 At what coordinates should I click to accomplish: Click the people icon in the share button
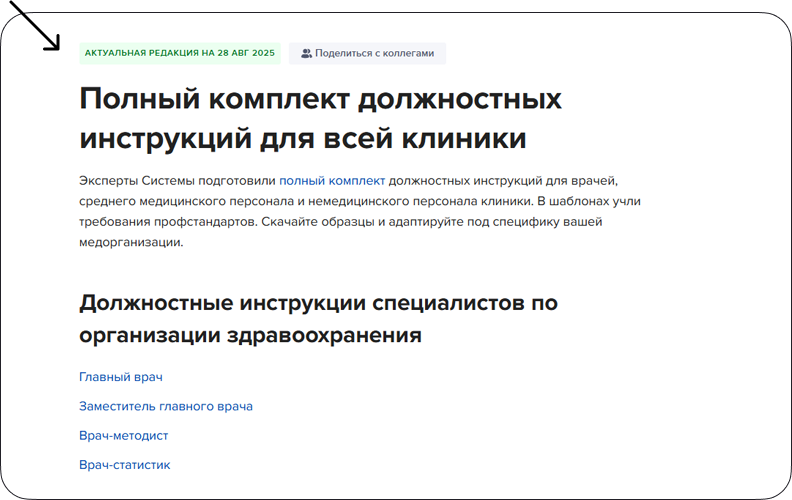pyautogui.click(x=307, y=53)
